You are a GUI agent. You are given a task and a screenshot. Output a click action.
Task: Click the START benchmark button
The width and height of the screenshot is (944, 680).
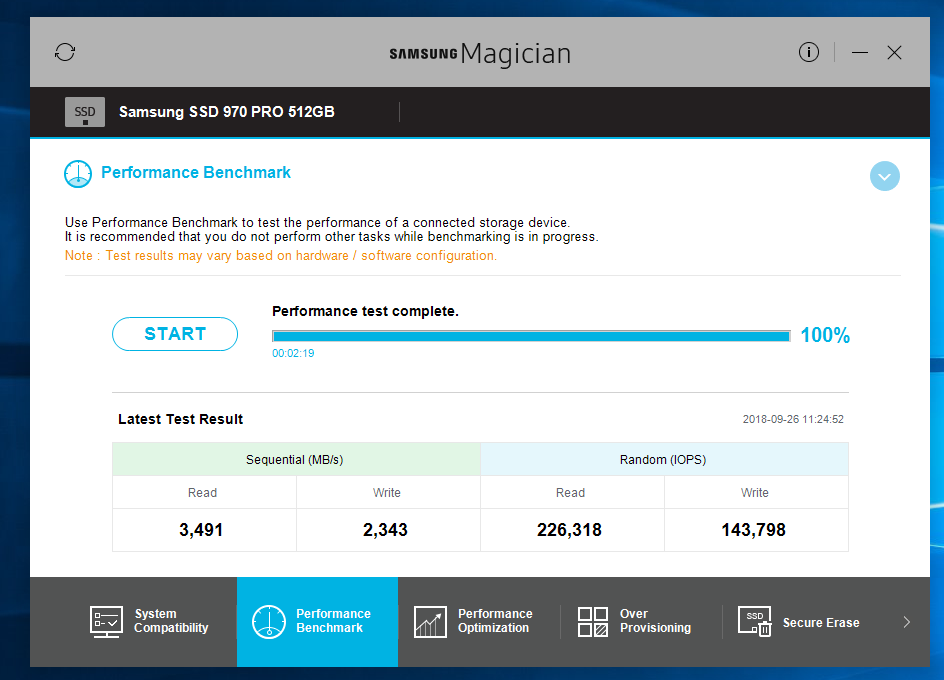click(x=175, y=334)
